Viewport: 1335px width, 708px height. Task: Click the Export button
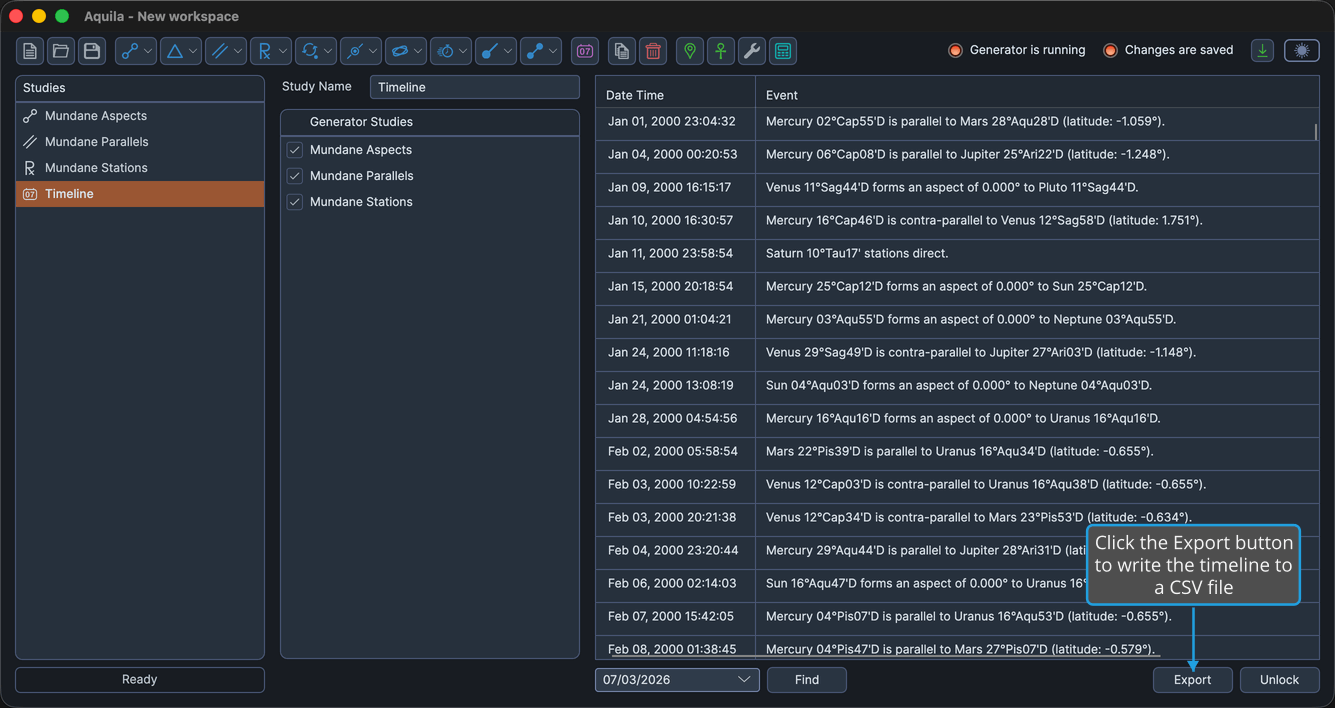click(x=1192, y=680)
